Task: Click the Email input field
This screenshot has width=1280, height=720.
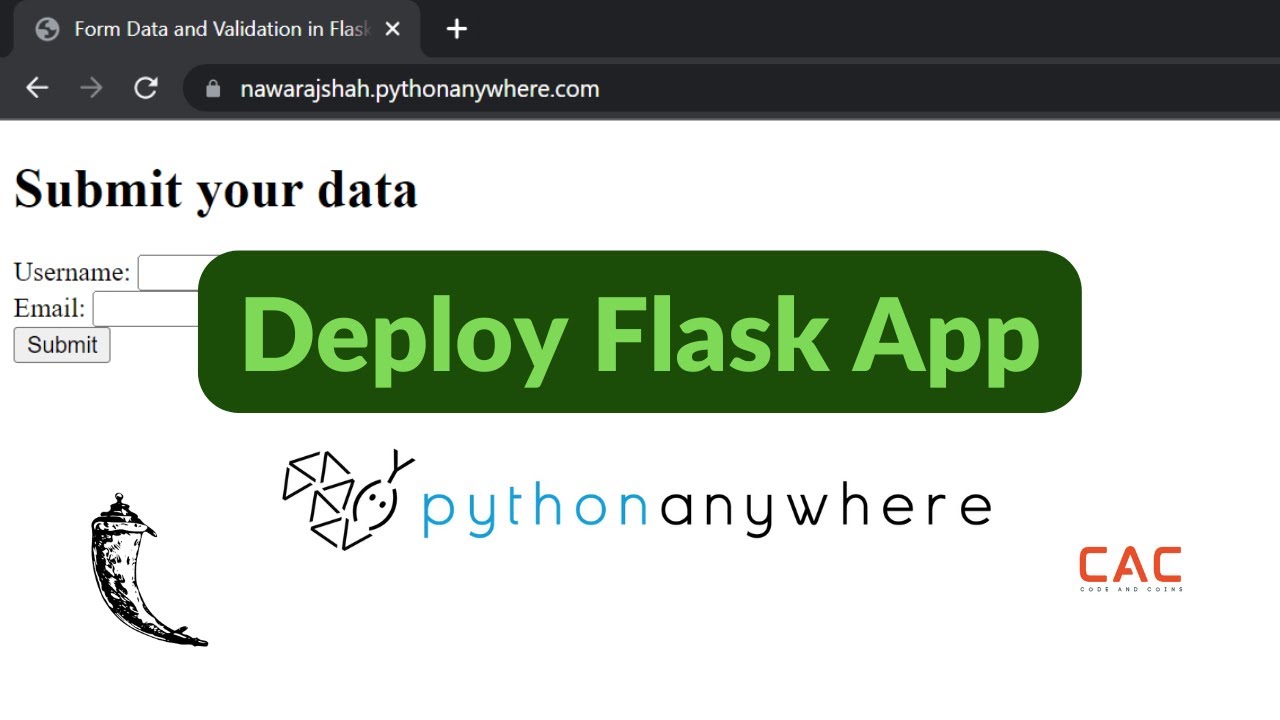Action: [146, 308]
